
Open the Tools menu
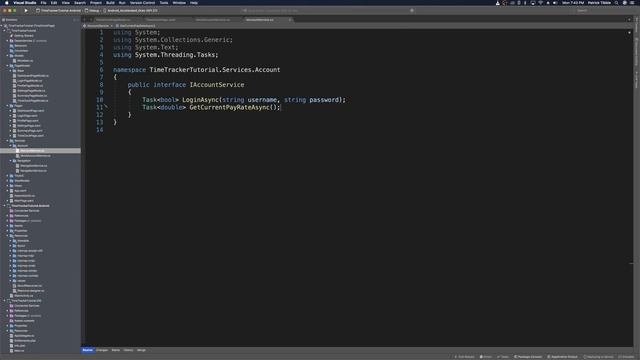(x=164, y=2)
